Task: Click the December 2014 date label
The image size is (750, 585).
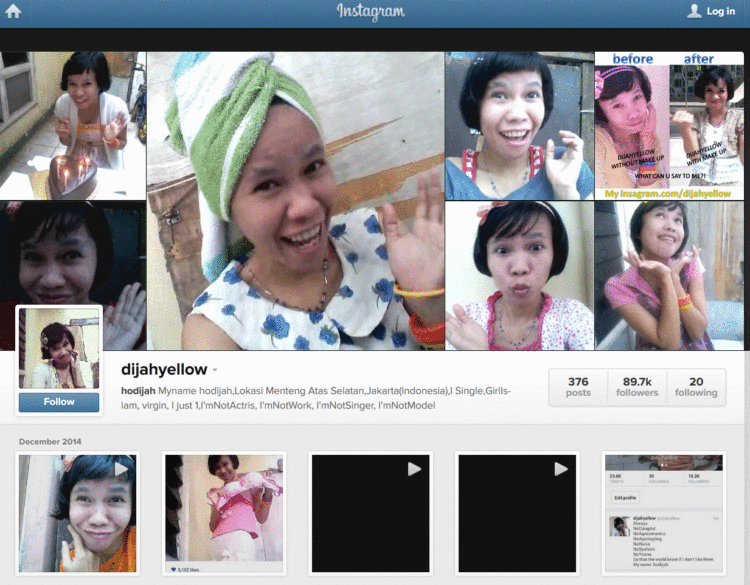Action: click(50, 442)
